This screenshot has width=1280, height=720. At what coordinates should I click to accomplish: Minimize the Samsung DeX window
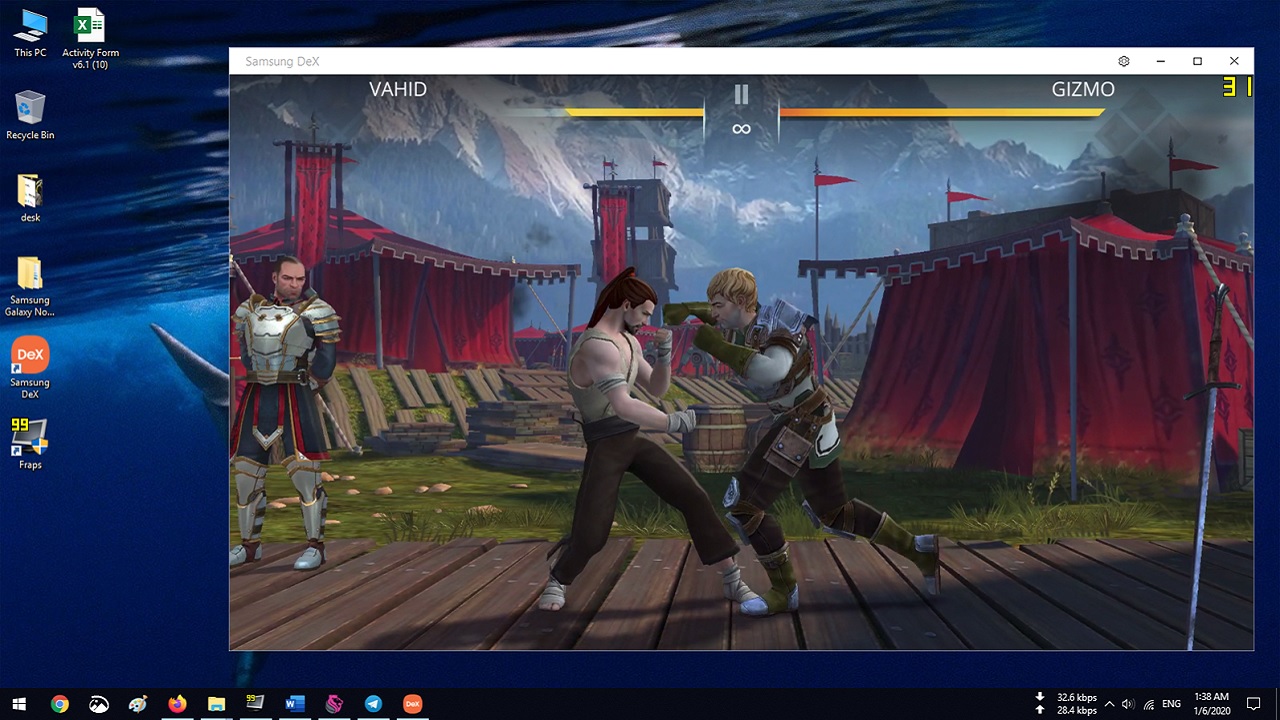point(1161,61)
